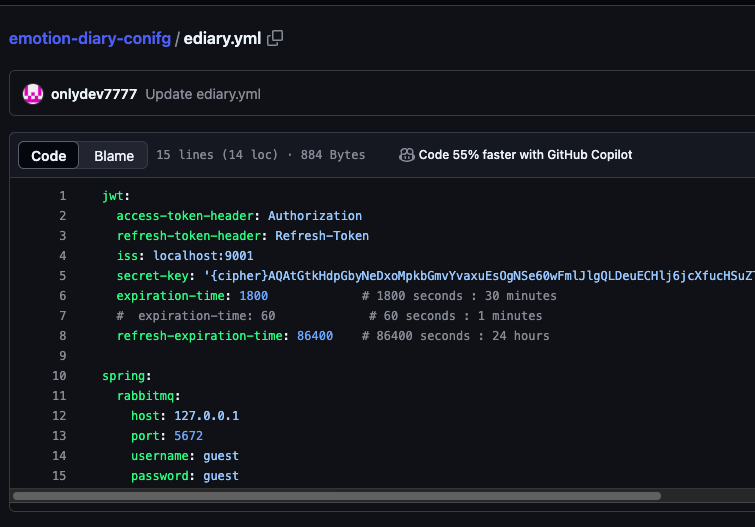Viewport: 755px width, 527px height.
Task: Copy the ediary.yml file path
Action: [x=275, y=38]
